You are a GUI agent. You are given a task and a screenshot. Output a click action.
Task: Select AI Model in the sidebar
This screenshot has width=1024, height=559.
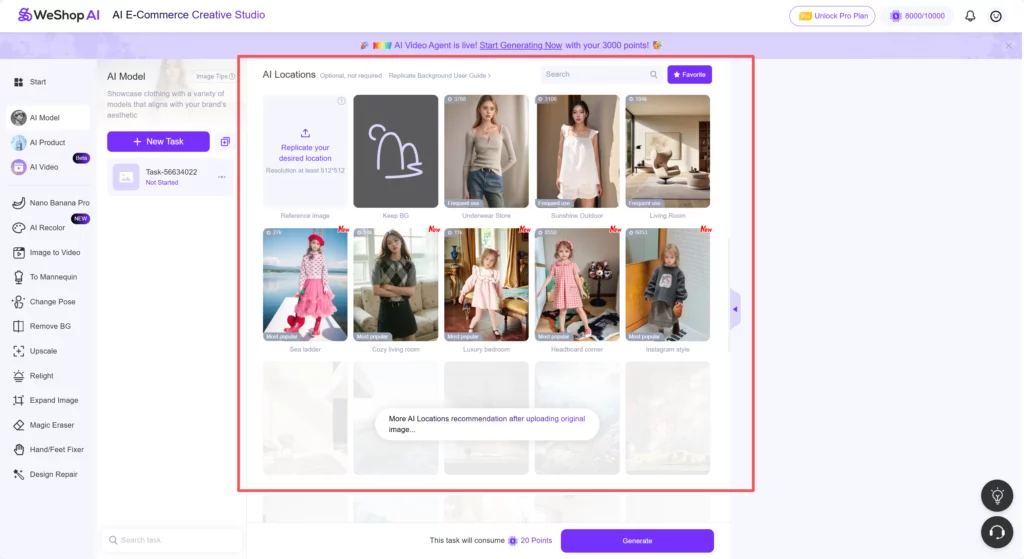pyautogui.click(x=48, y=118)
